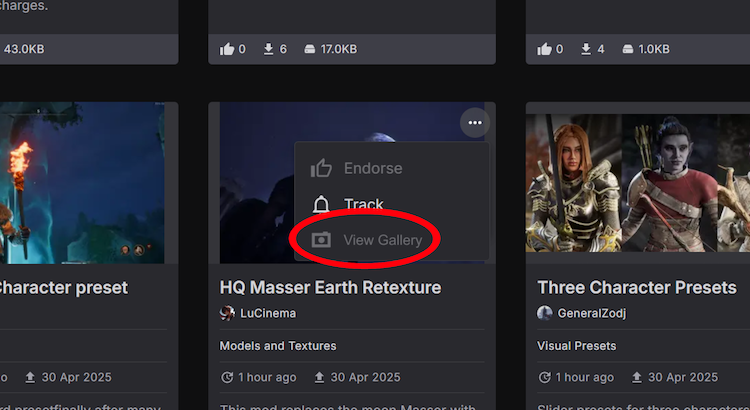750x410 pixels.
Task: Click the 43.0KB file size text
Action: pos(24,49)
